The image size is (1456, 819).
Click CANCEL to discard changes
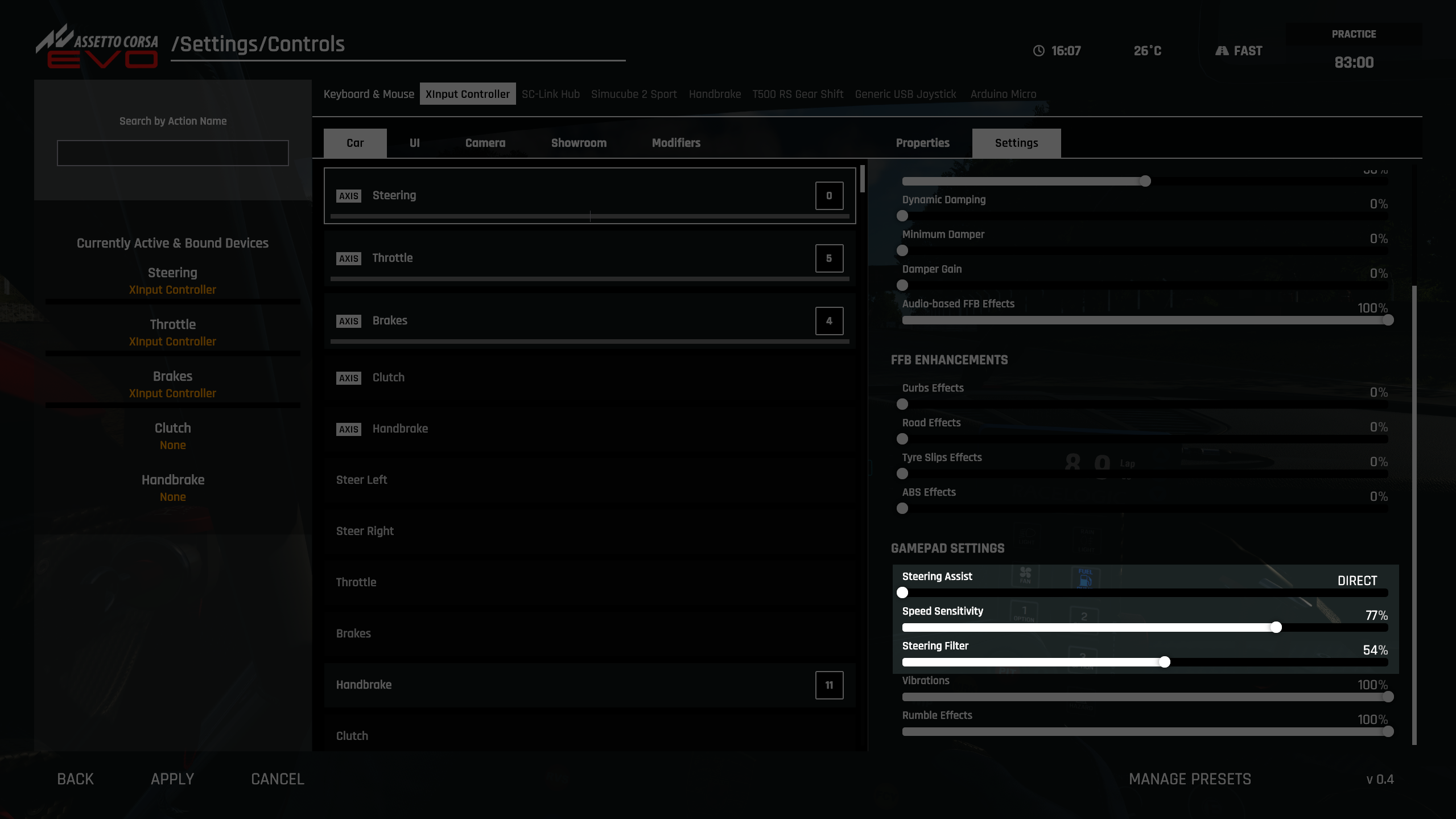tap(277, 778)
